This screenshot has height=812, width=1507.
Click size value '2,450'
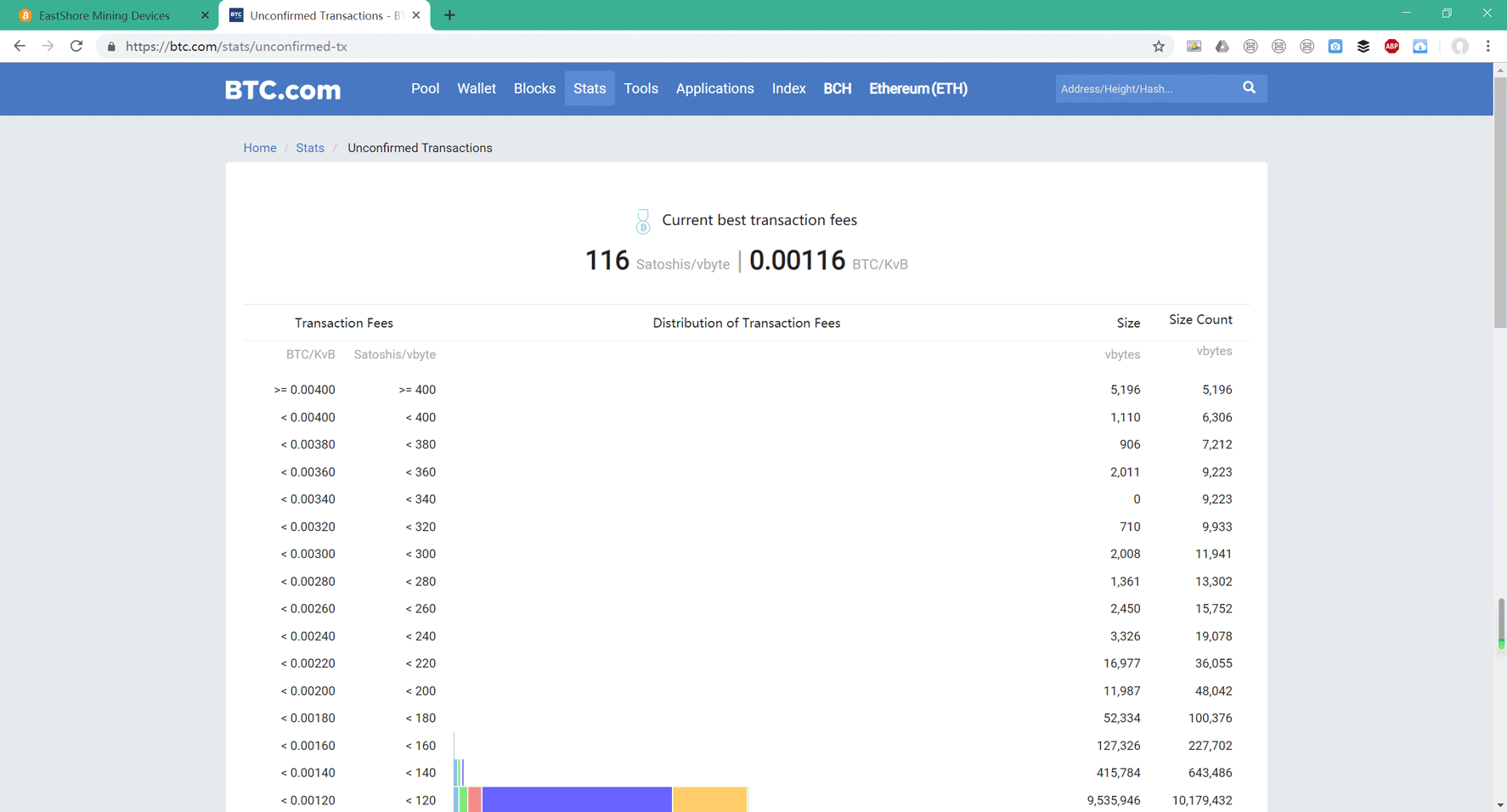tap(1125, 609)
